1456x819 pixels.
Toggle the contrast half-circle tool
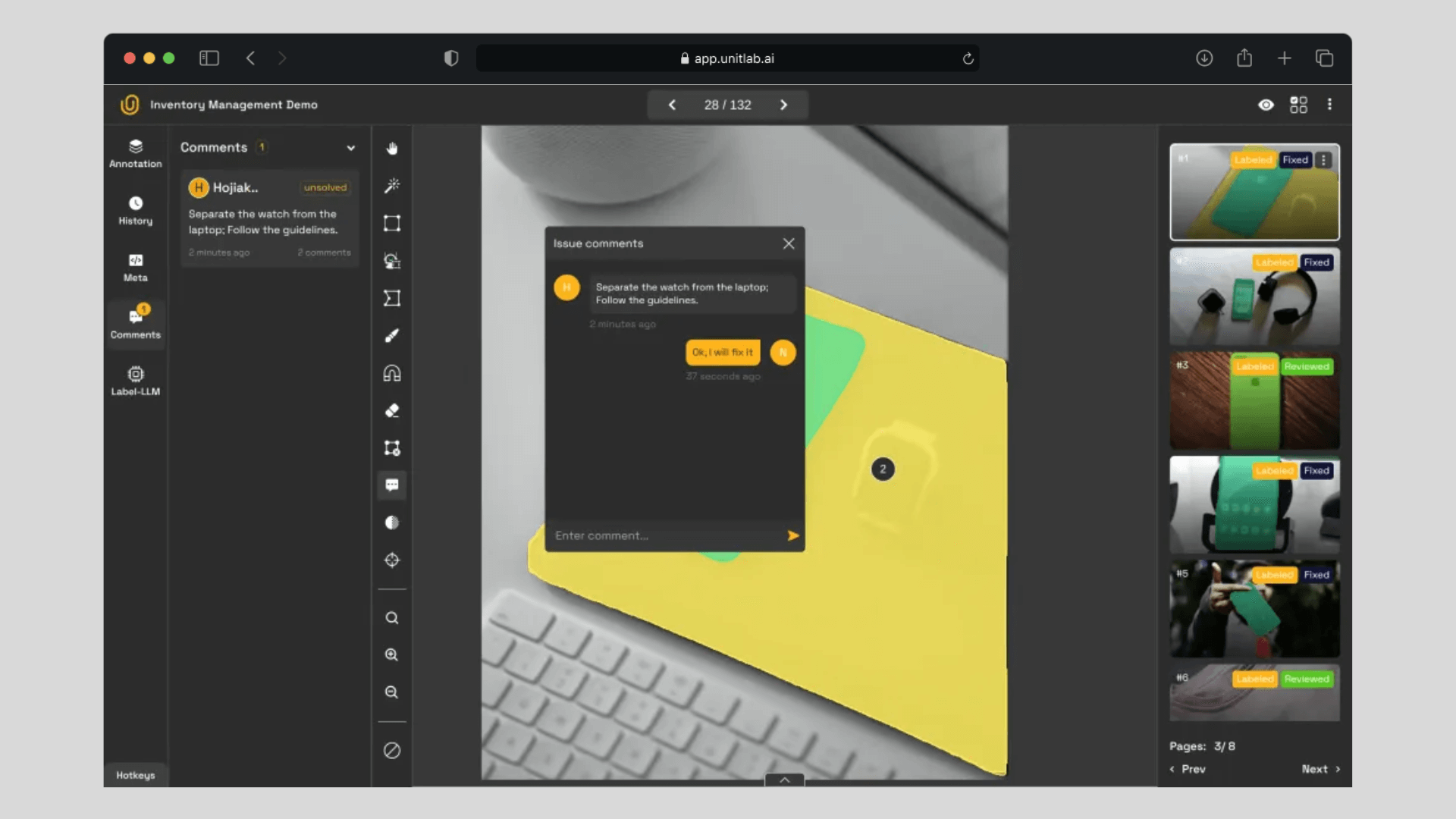[392, 522]
